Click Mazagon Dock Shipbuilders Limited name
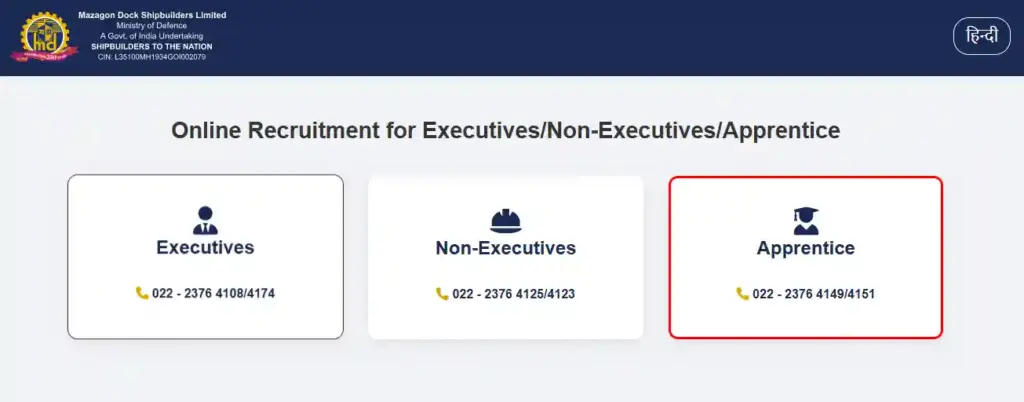Screen dimensions: 1024x402 coord(152,15)
